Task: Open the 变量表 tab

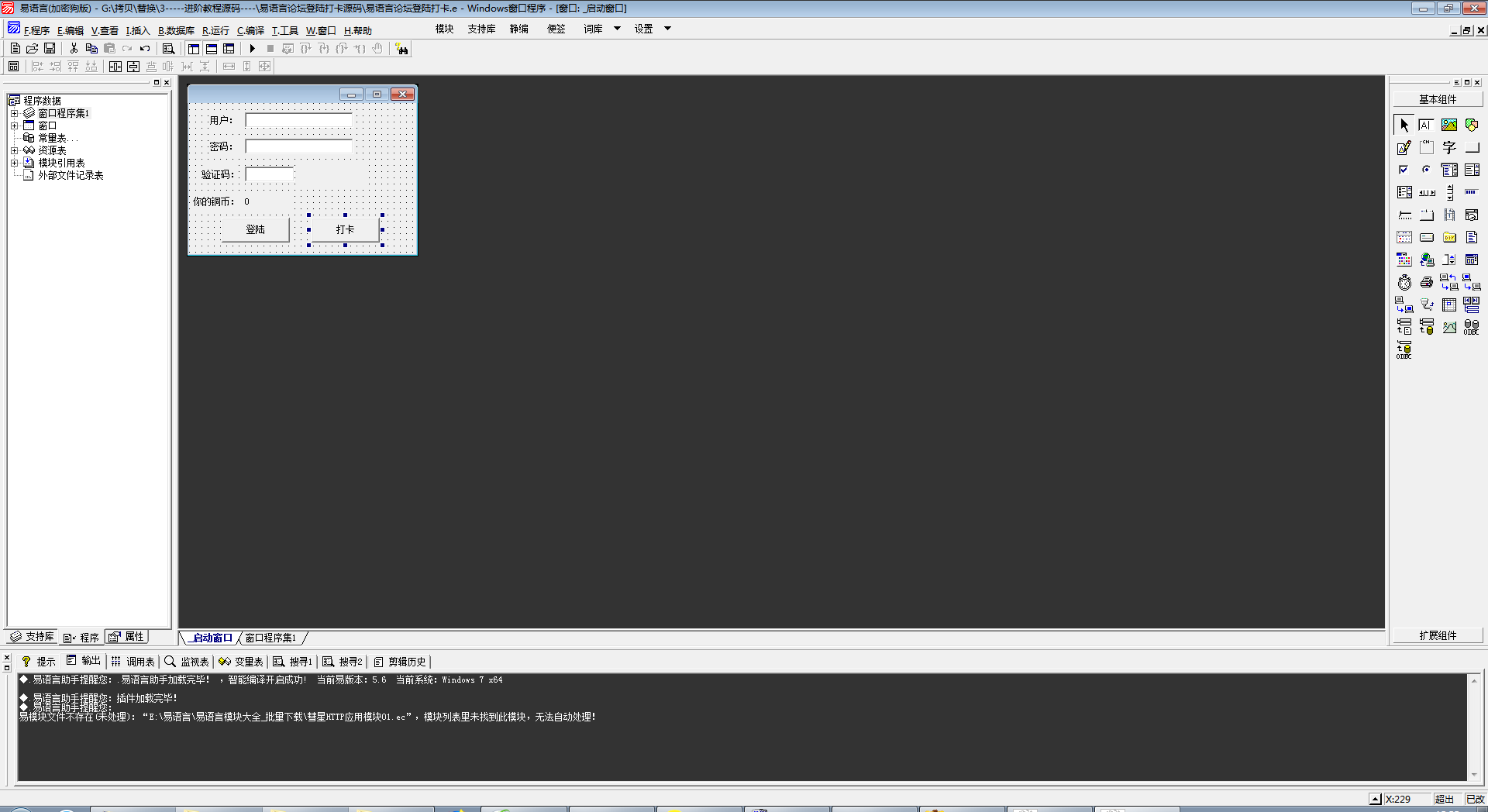Action: pyautogui.click(x=241, y=662)
